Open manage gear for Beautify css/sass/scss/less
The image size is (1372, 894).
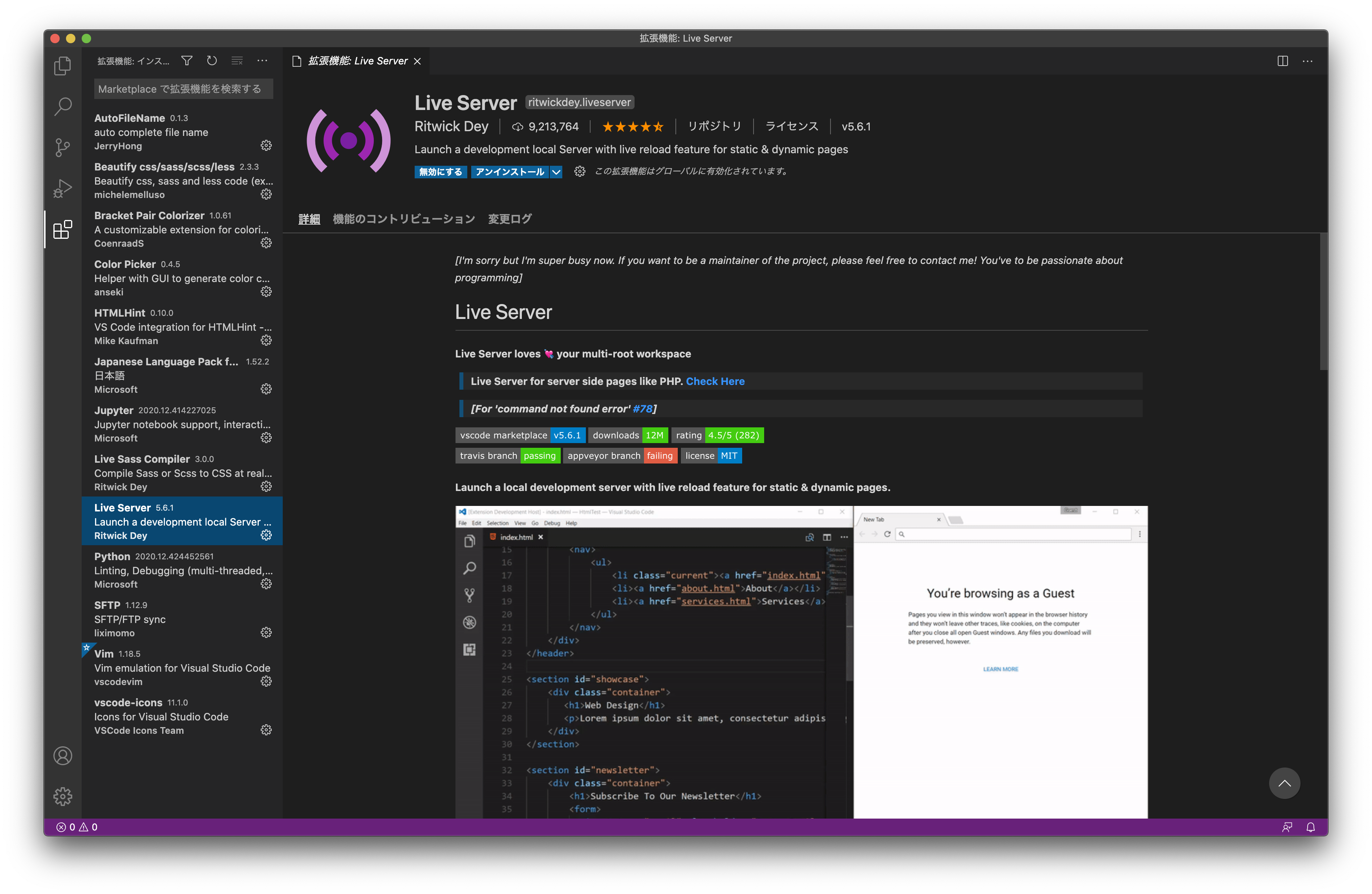(266, 194)
